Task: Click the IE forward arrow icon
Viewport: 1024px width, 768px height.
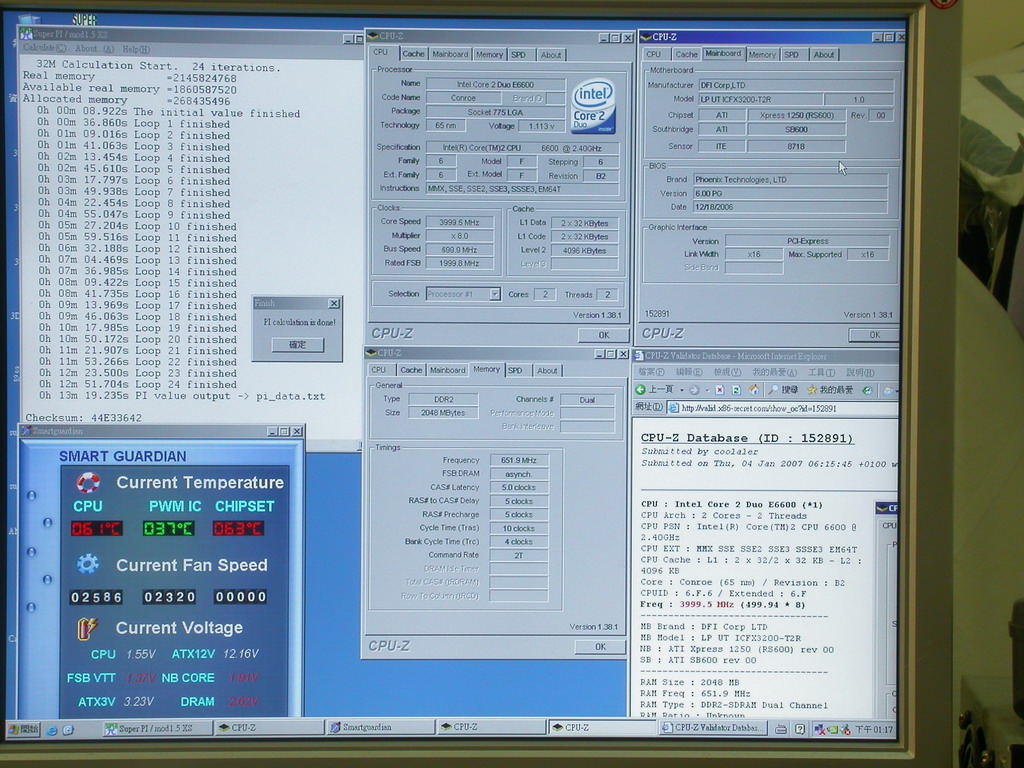Action: (694, 390)
